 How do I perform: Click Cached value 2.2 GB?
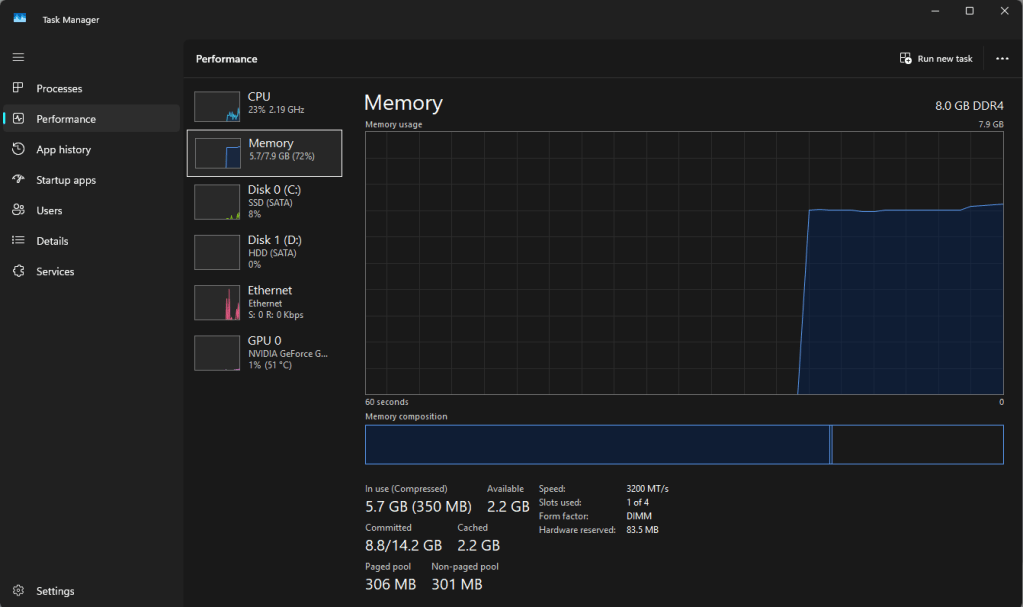(478, 545)
